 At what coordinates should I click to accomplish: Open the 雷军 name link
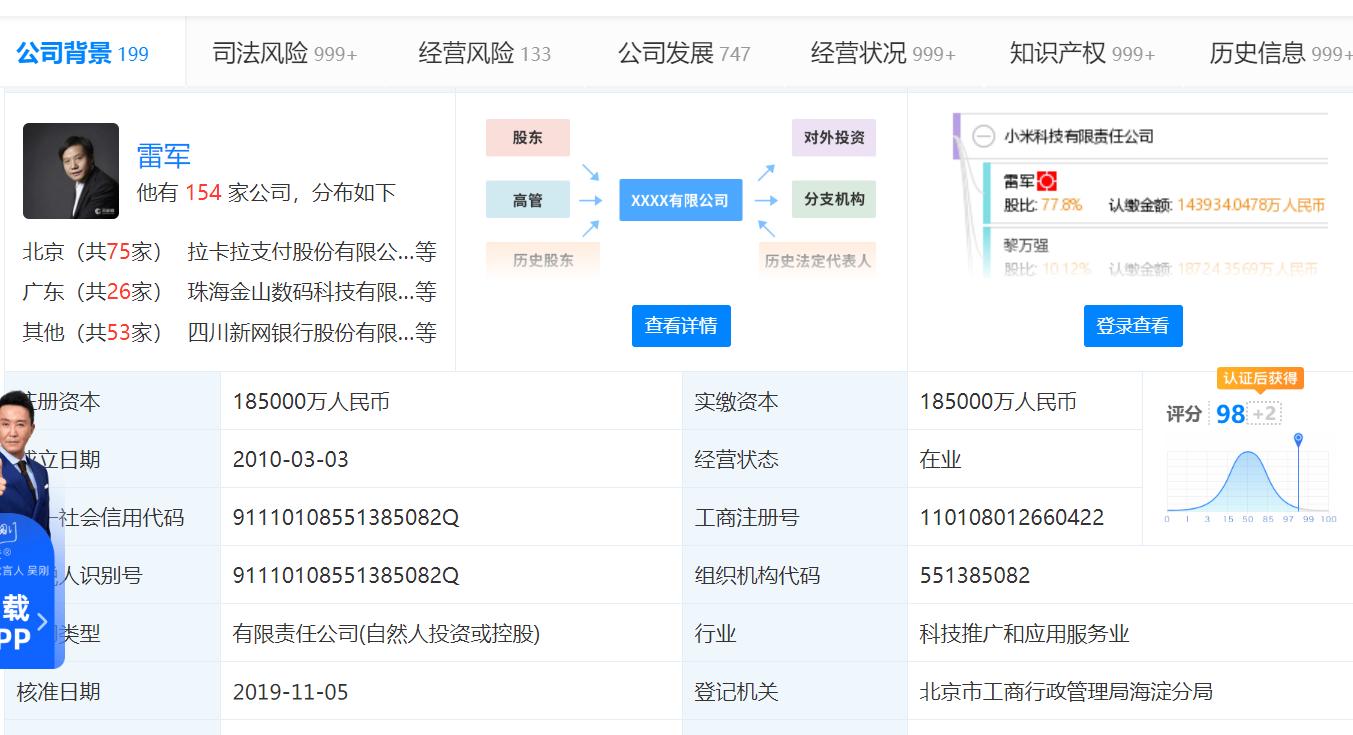tap(163, 156)
